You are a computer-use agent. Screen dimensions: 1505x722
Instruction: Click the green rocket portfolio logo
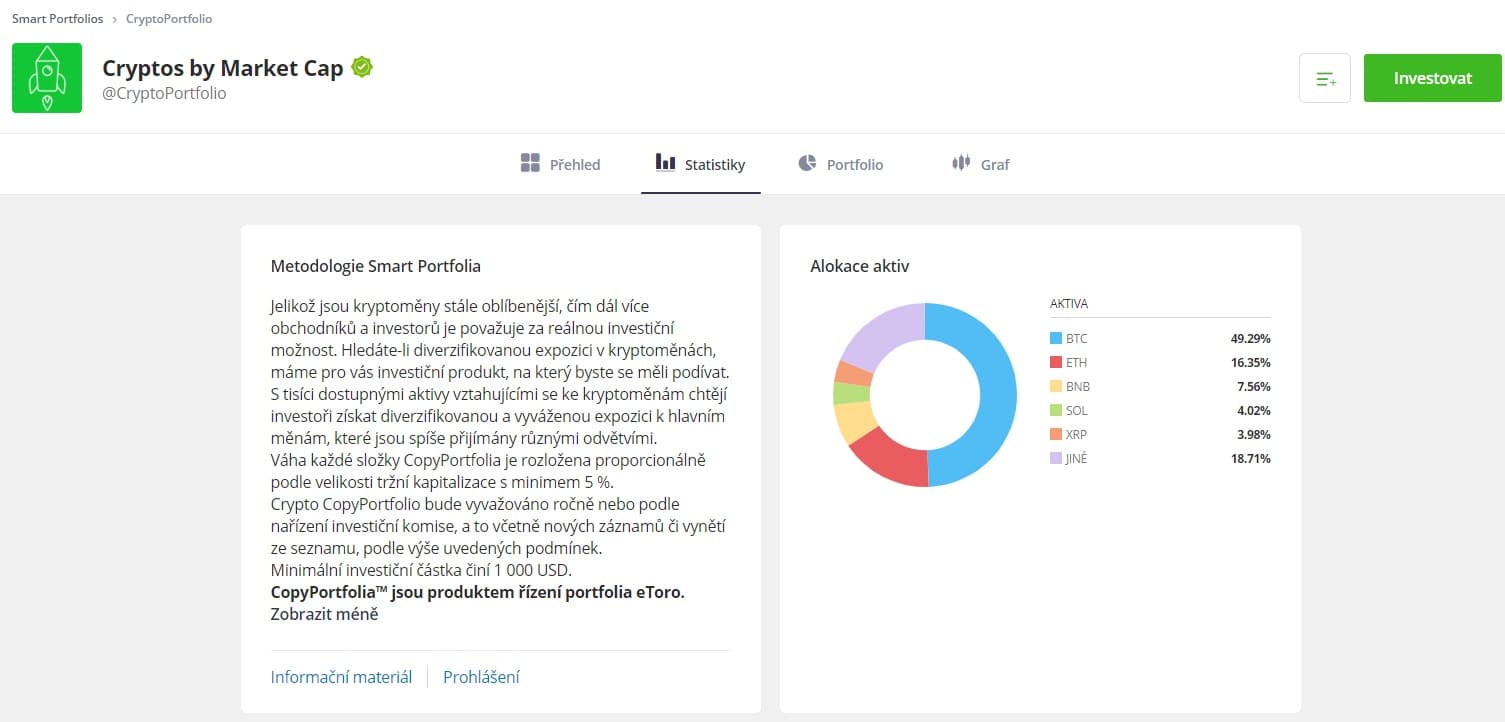tap(47, 78)
